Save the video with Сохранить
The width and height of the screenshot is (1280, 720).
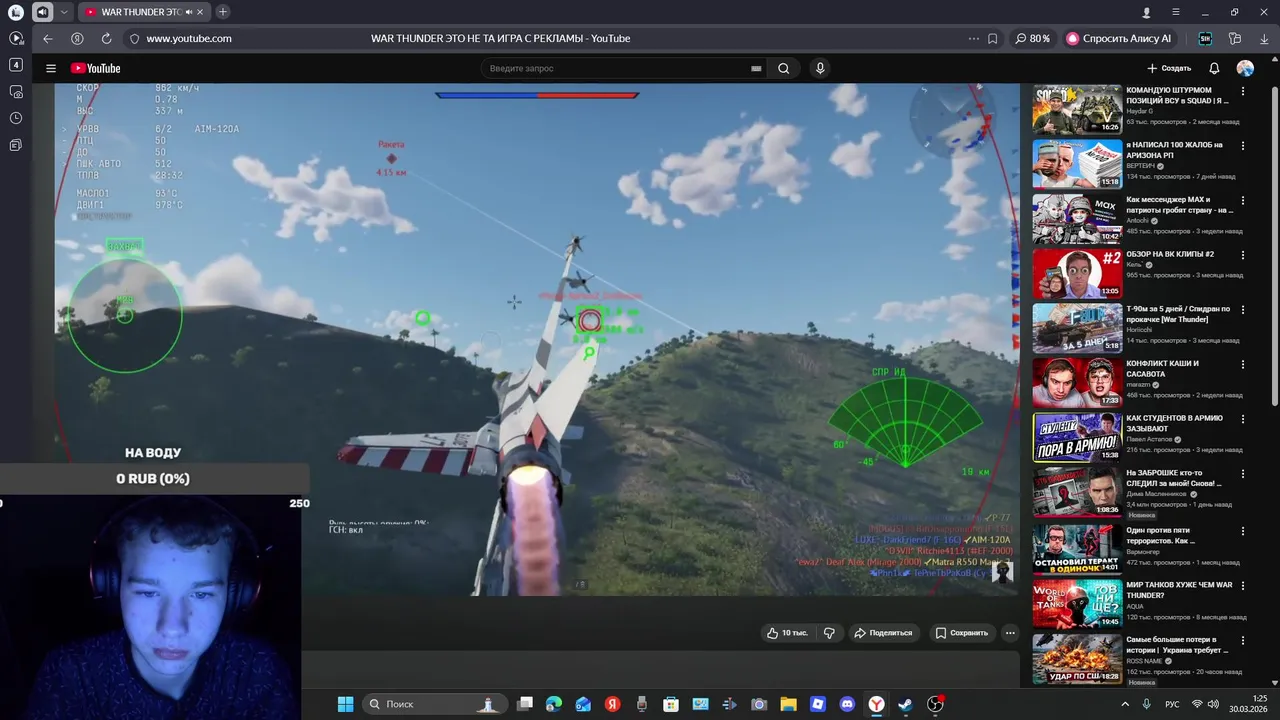(x=961, y=633)
